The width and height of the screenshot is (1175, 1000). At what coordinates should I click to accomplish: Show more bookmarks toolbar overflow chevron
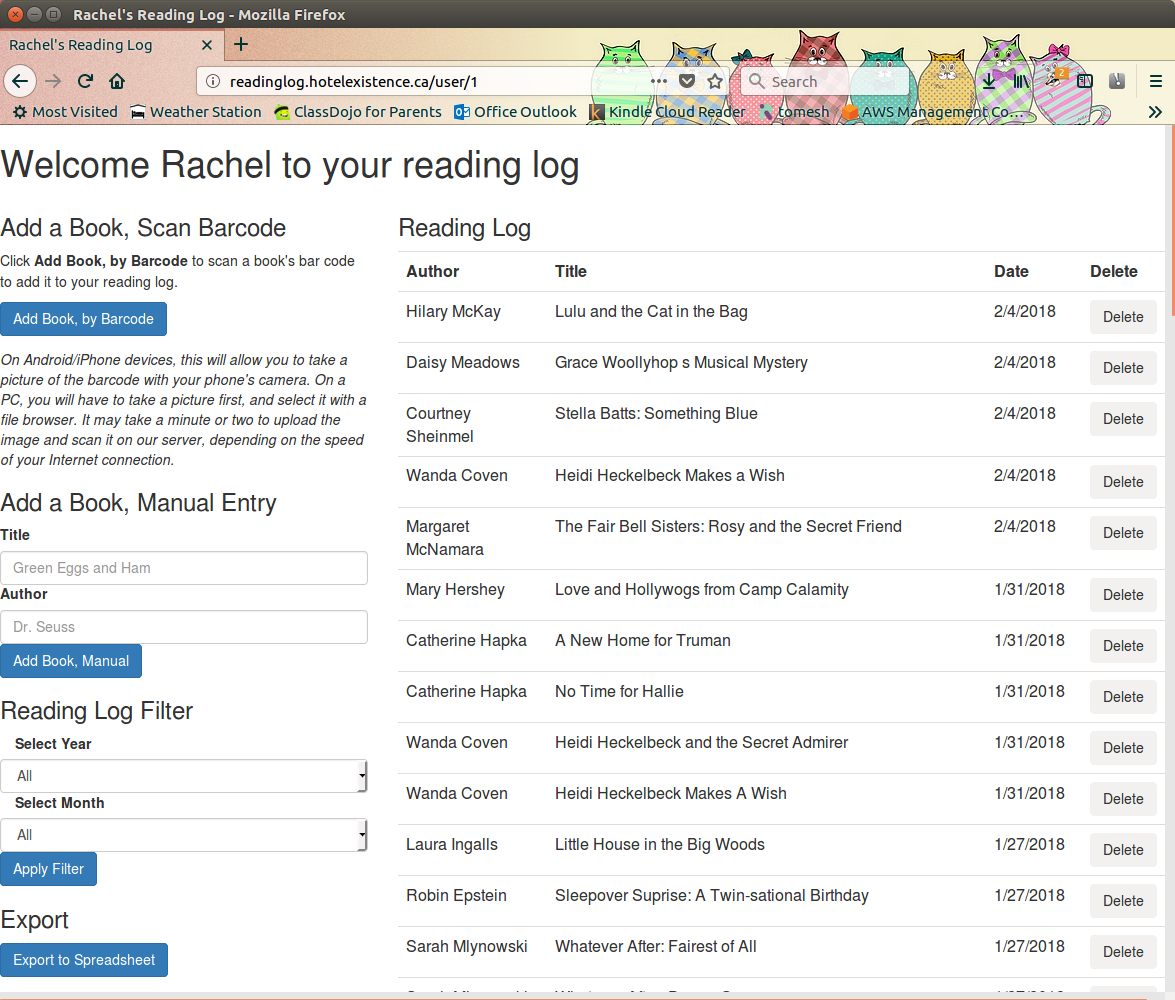point(1155,112)
